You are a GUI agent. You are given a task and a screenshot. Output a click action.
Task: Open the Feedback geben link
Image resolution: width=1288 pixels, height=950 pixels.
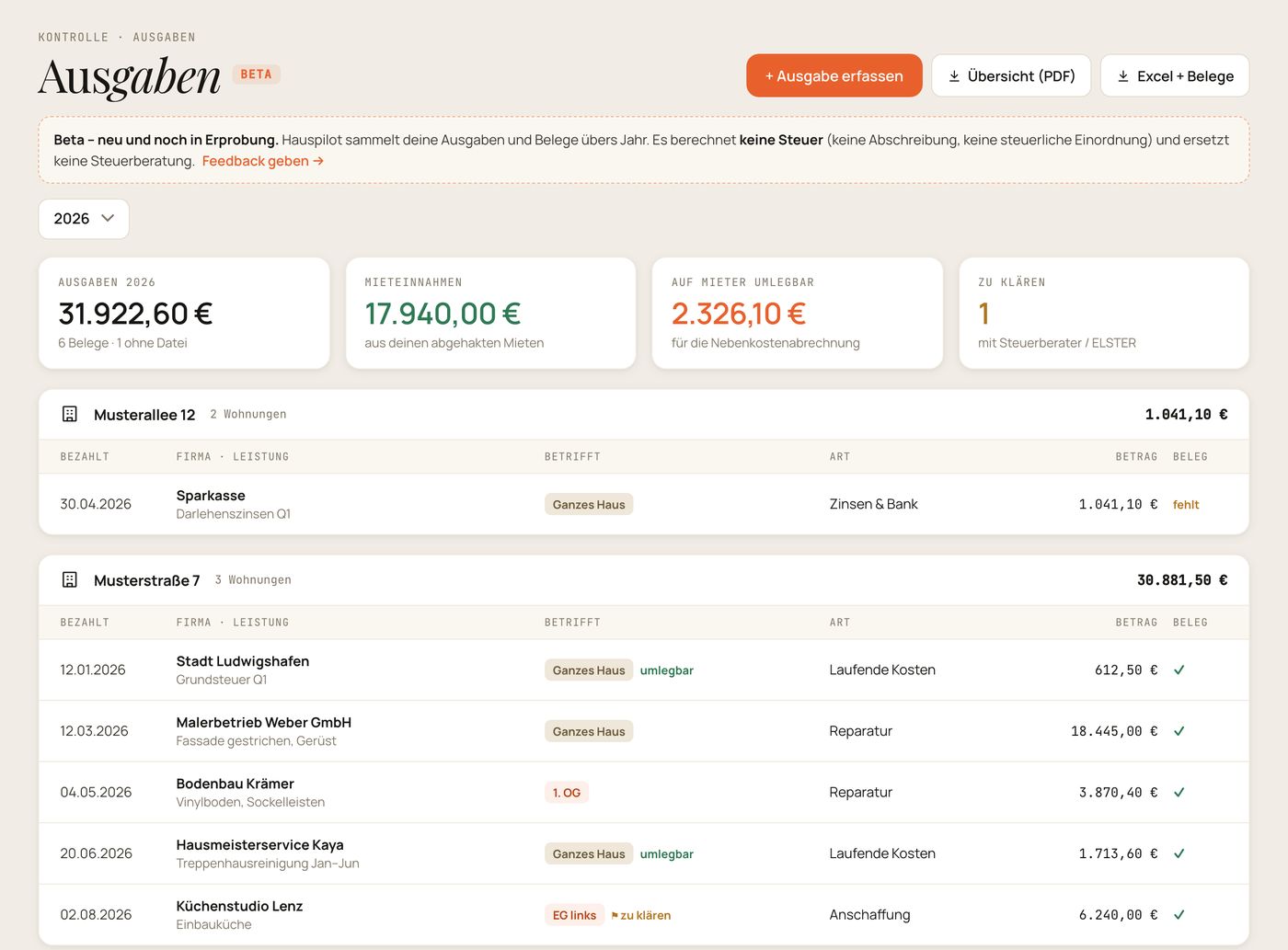coord(263,161)
